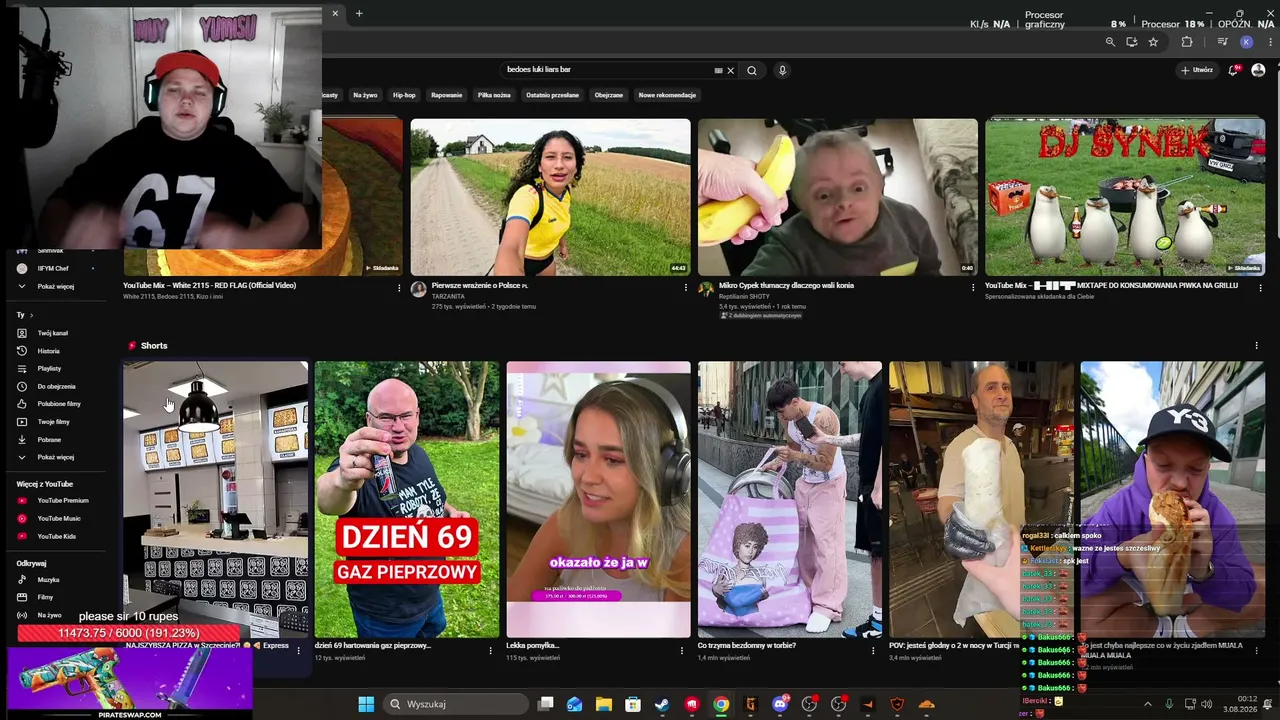Expand Pokaż więcej under Pobrane
This screenshot has width=1280, height=720.
(x=55, y=457)
